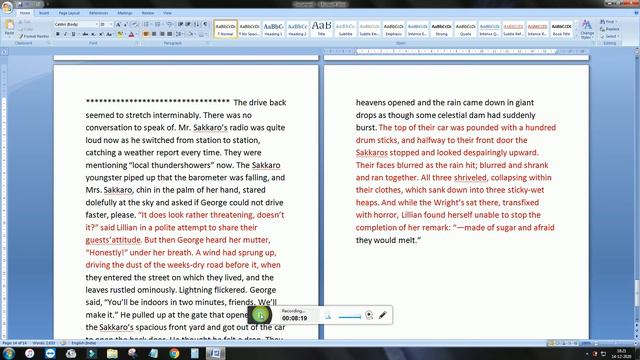This screenshot has width=640, height=360.
Task: Switch to the Insert tab
Action: (x=44, y=13)
